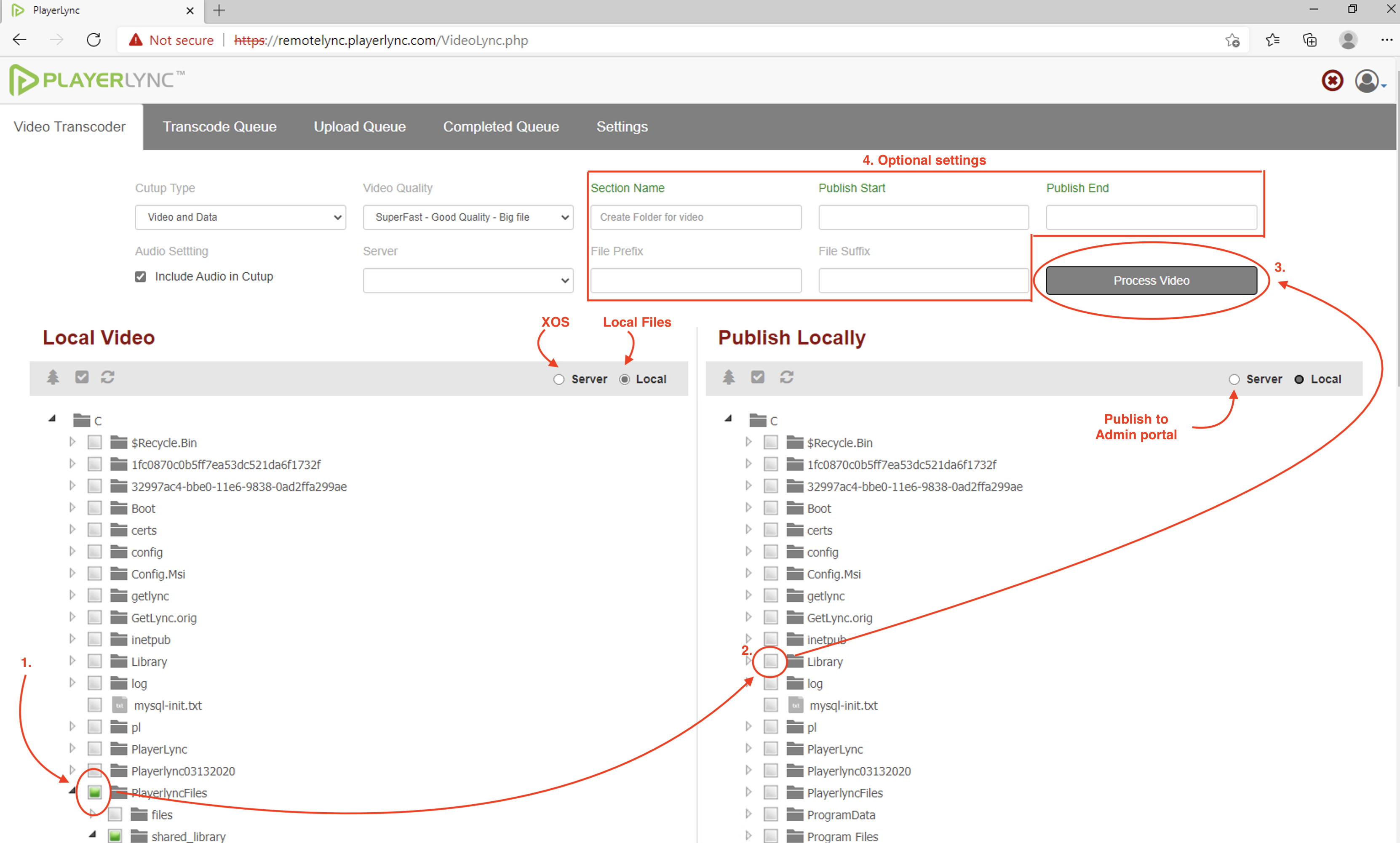
Task: Click the red cancel circle icon in header
Action: 1332,81
